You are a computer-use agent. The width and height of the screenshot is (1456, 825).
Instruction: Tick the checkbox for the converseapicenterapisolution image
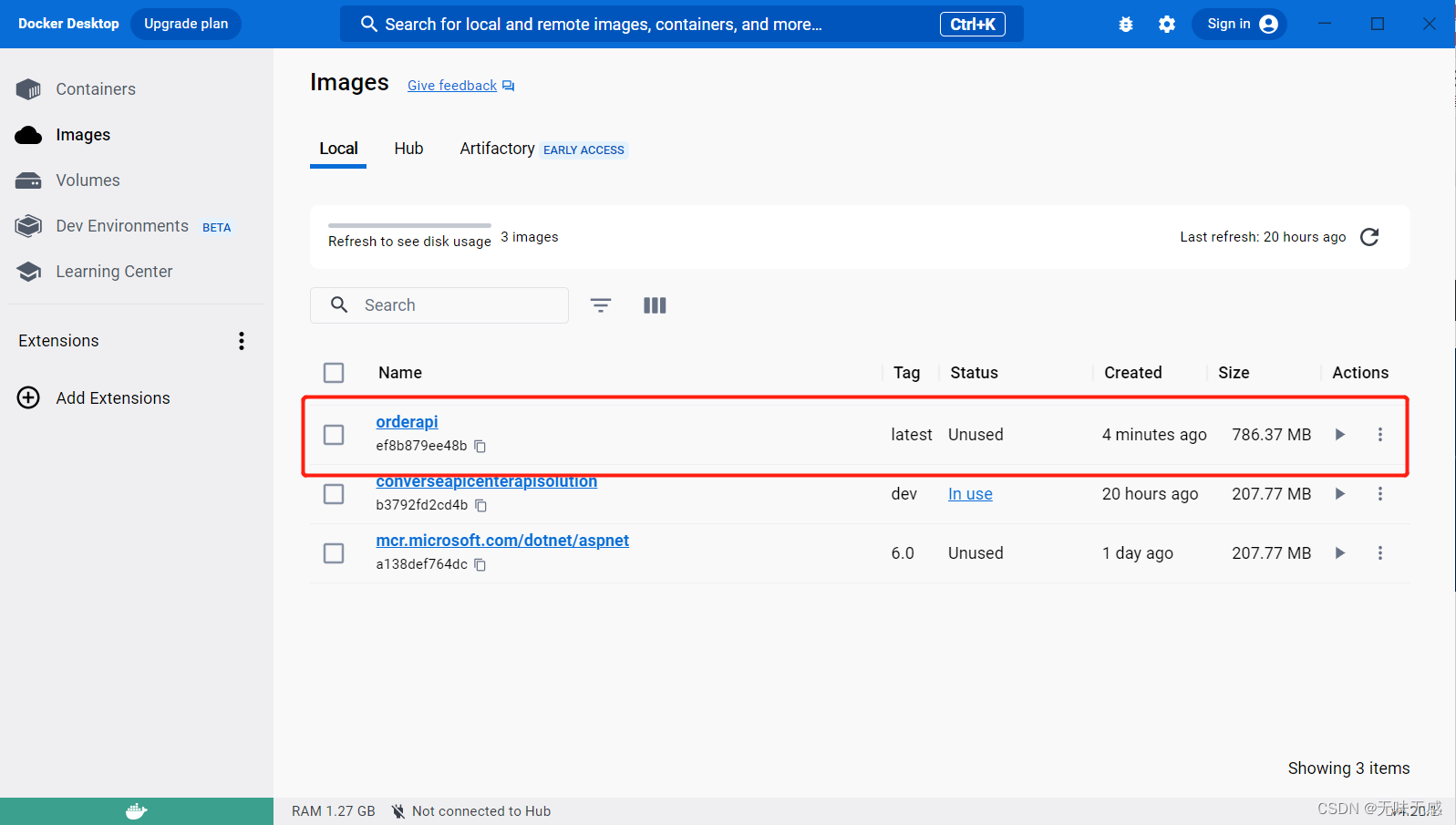click(x=334, y=494)
